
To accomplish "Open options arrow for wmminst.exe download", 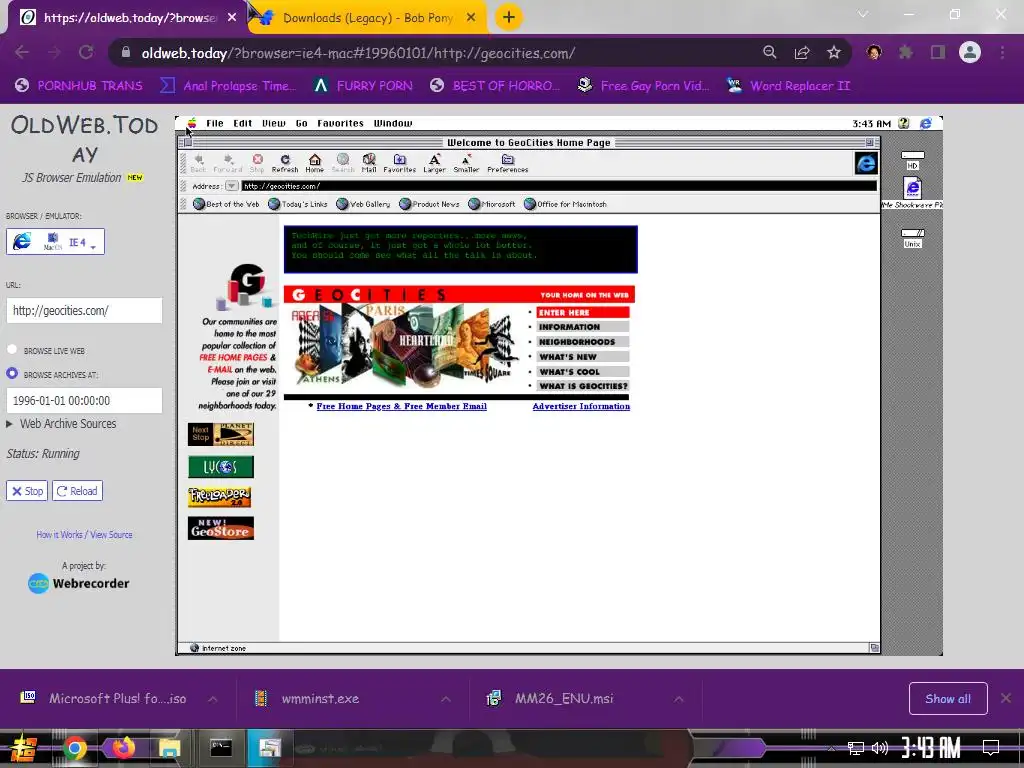I will point(446,699).
